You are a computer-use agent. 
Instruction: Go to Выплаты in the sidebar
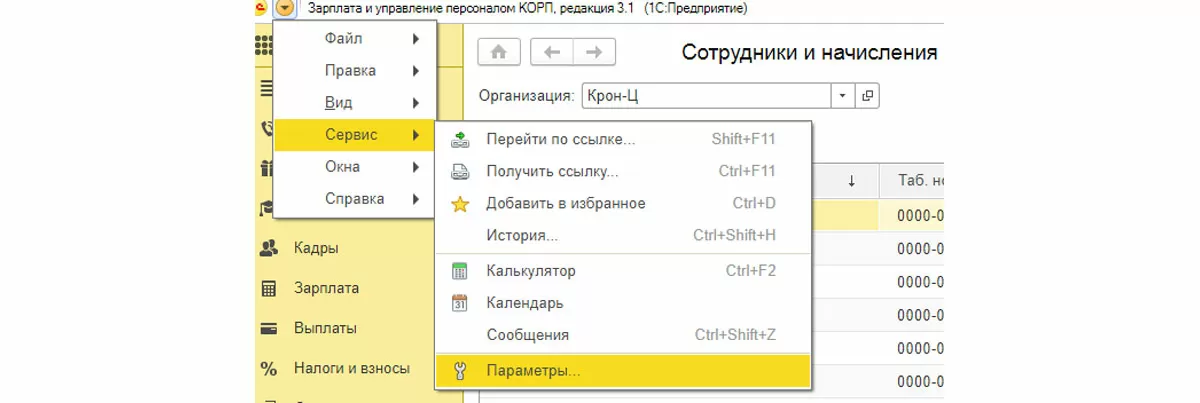pyautogui.click(x=325, y=328)
